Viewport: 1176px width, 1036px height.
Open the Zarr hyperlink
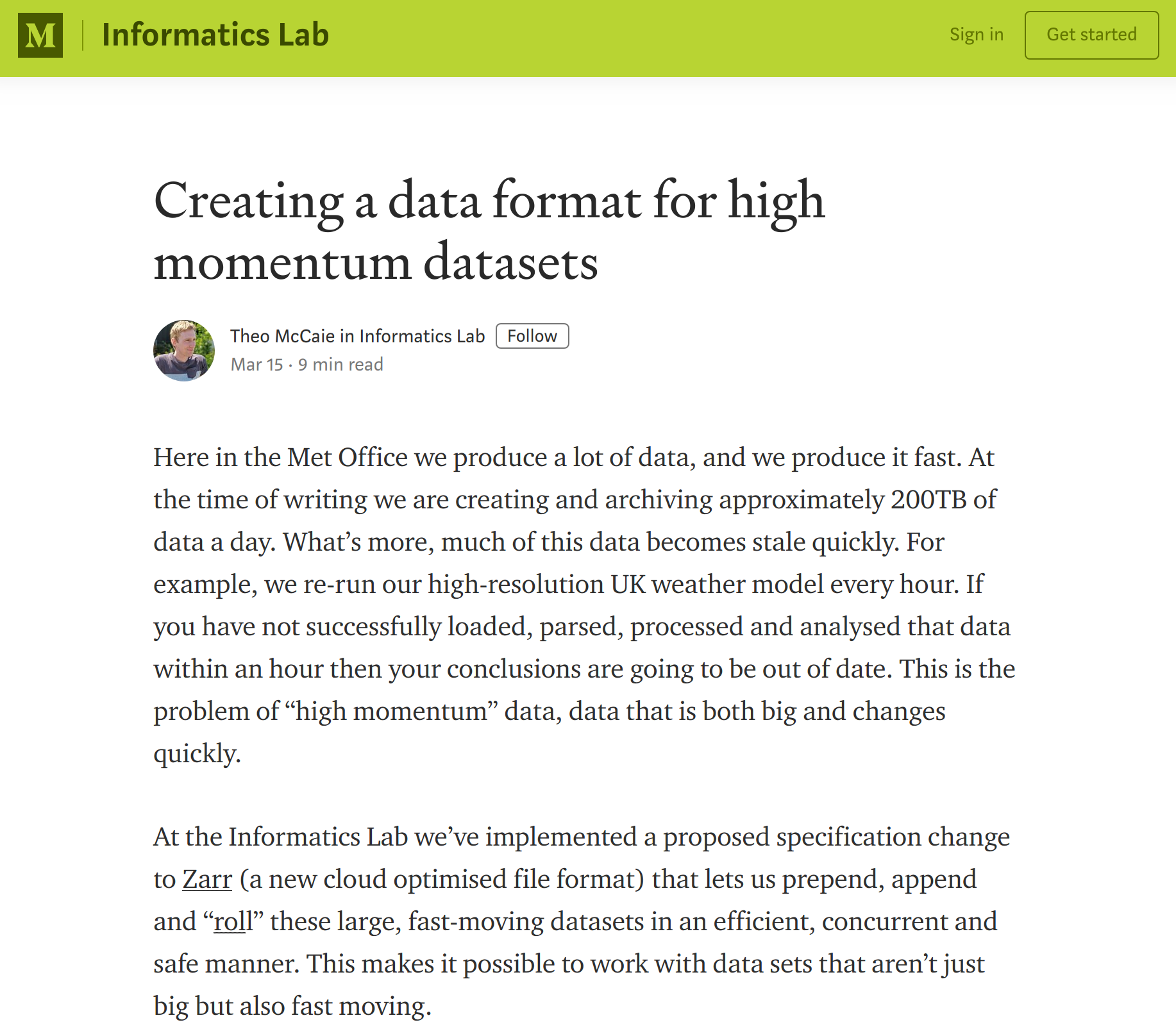point(207,879)
